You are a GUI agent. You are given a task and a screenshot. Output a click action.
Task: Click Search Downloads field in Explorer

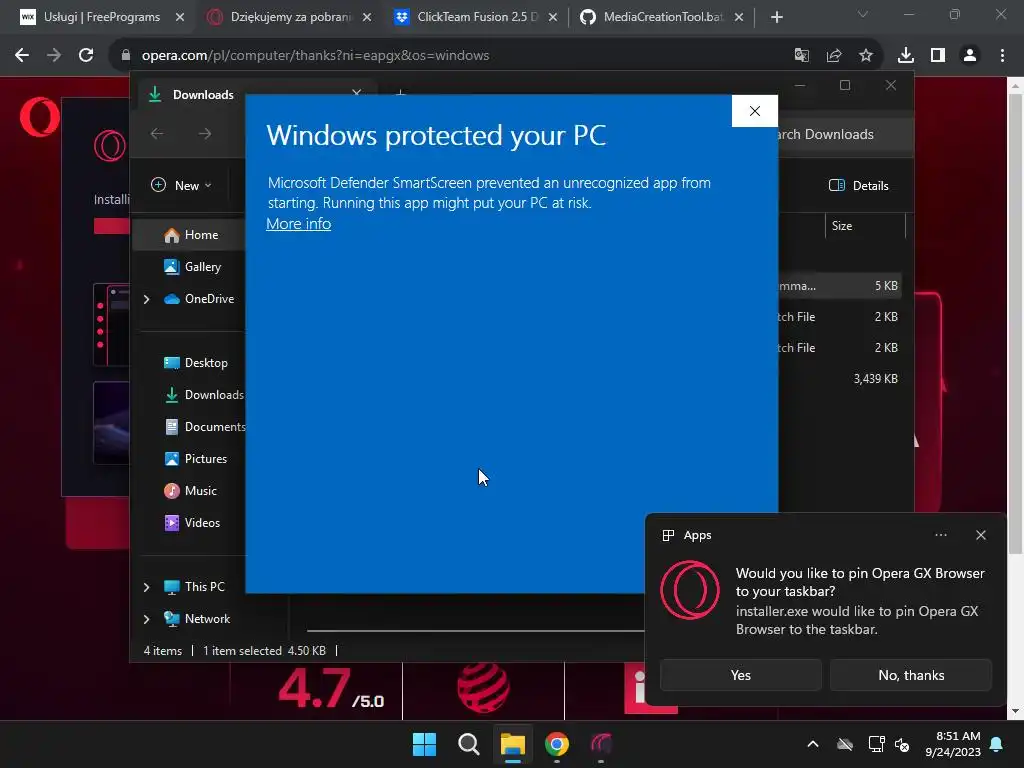844,135
